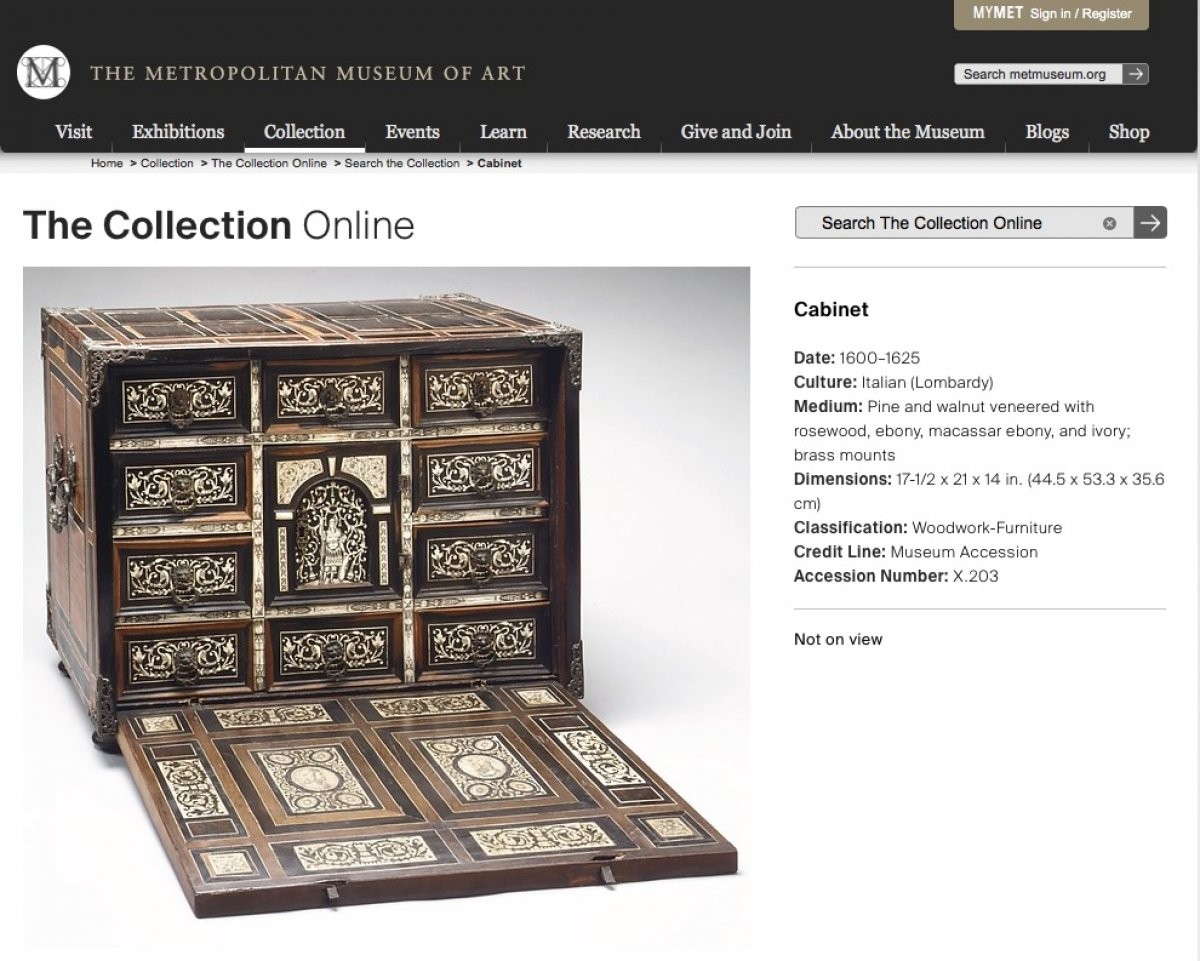Open Give and Join

tap(736, 132)
